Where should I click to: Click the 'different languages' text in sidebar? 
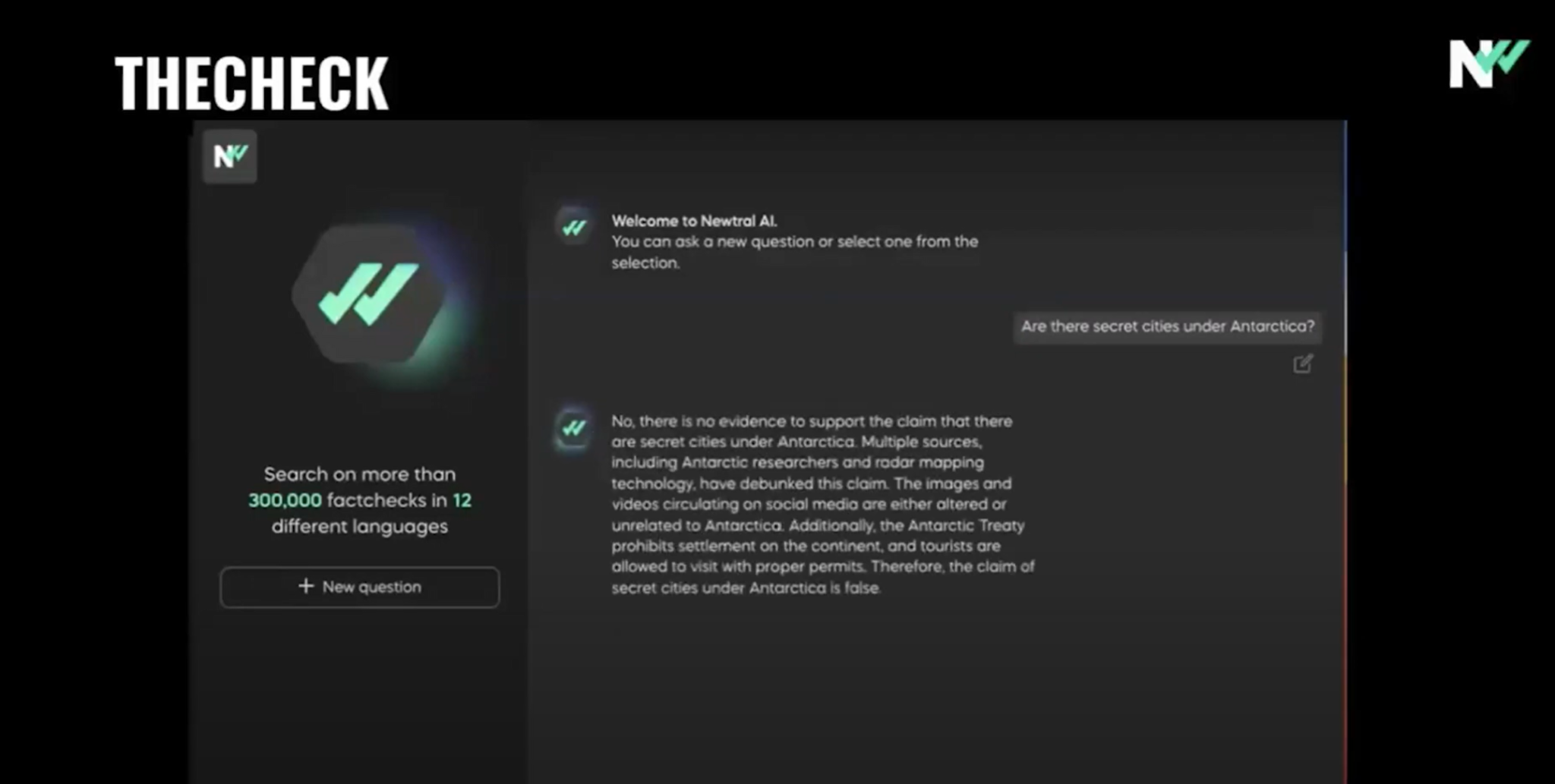(360, 527)
